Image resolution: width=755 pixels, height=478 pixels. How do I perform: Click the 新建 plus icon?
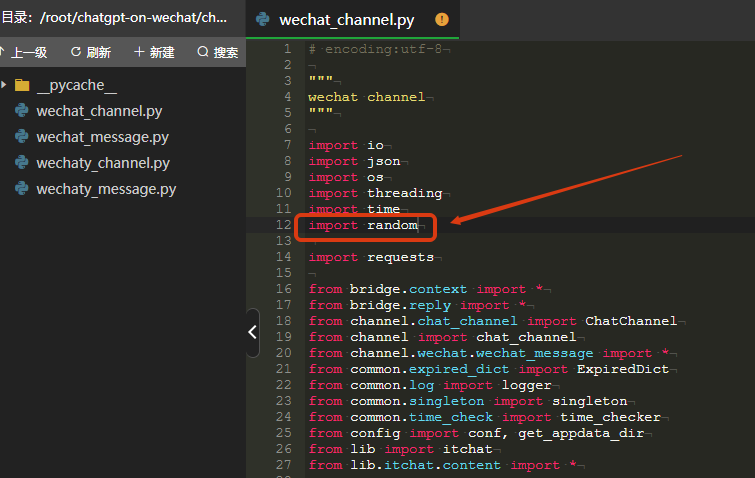[x=139, y=52]
